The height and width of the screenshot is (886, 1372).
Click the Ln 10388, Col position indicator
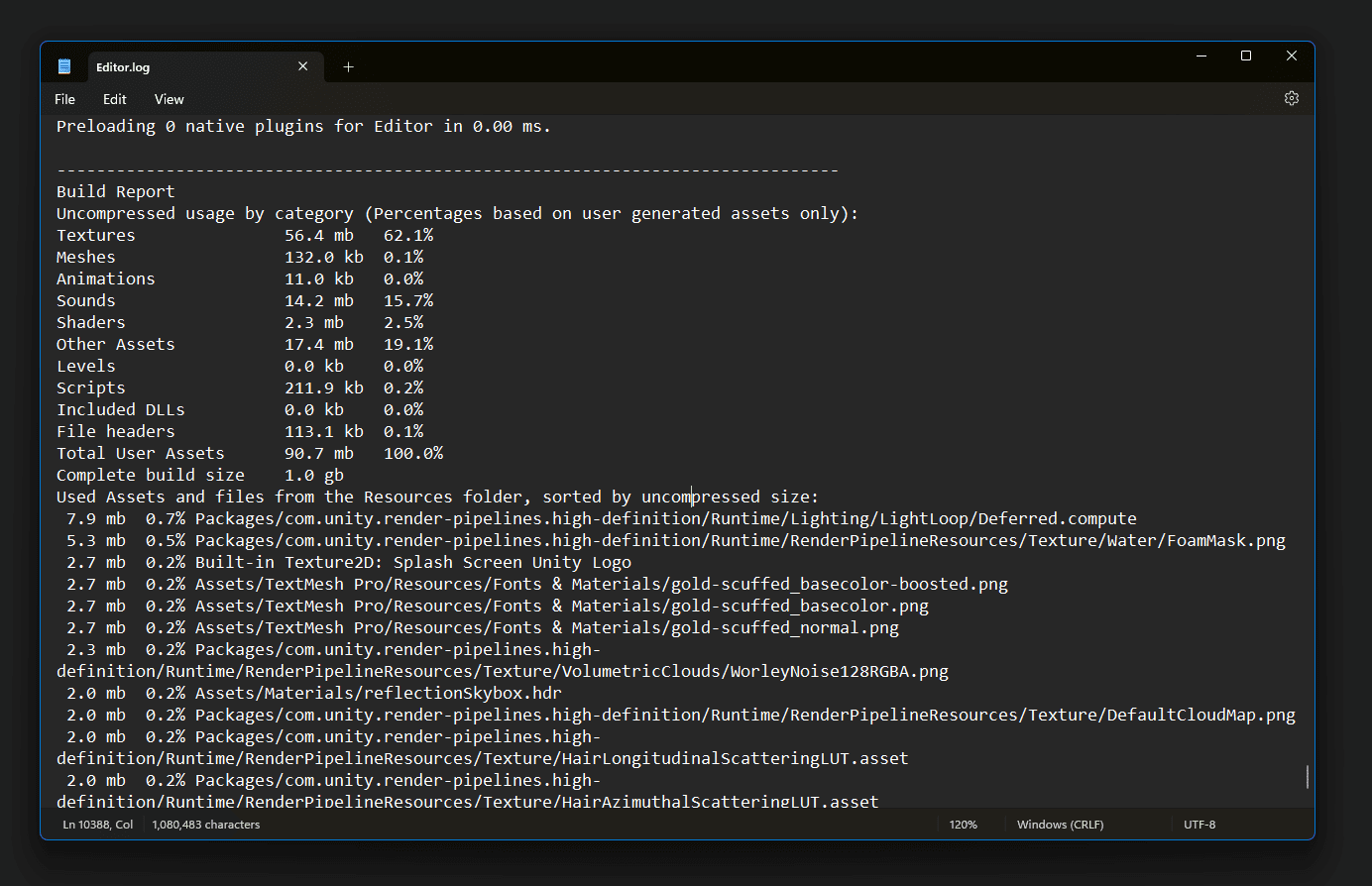[98, 825]
